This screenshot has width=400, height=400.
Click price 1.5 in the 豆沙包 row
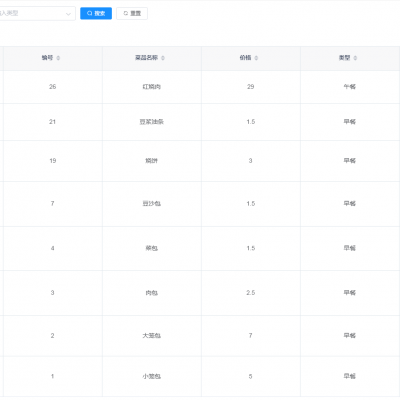point(251,203)
